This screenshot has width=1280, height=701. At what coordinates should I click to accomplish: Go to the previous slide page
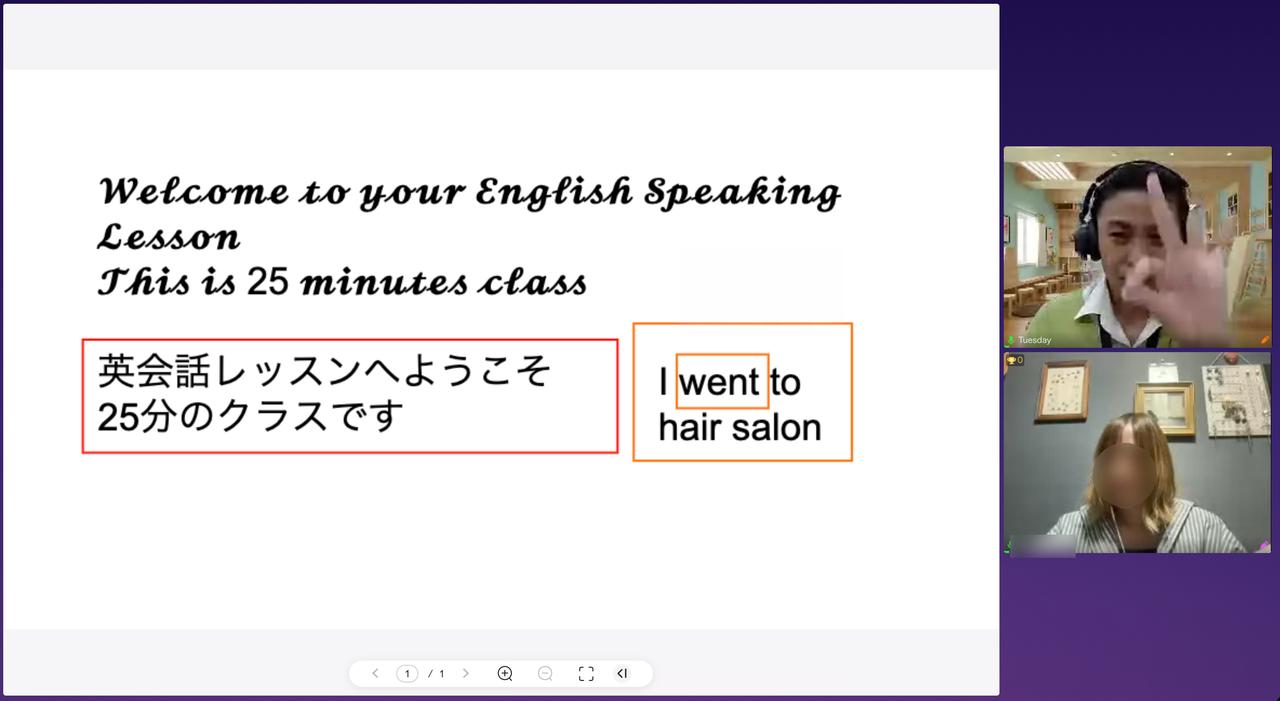click(x=375, y=673)
